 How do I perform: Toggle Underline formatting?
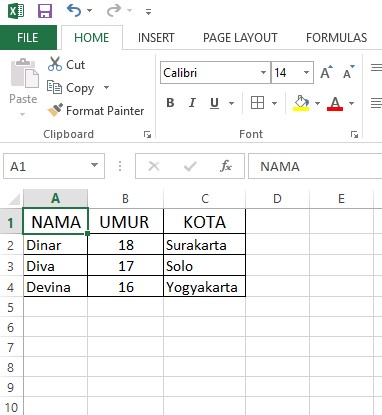click(214, 103)
